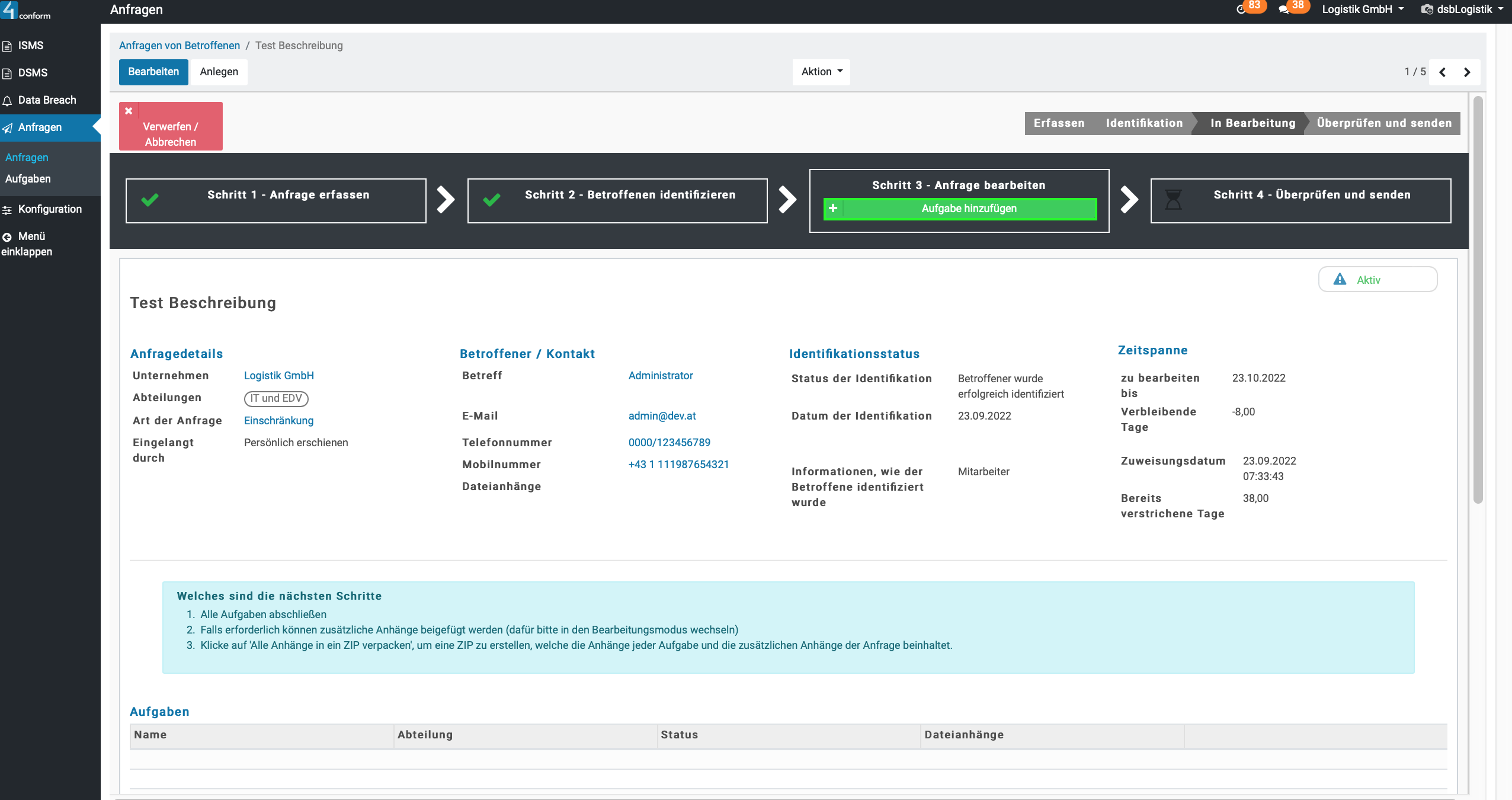Viewport: 1512px width, 800px height.
Task: Go to previous record arrow
Action: pos(1443,72)
